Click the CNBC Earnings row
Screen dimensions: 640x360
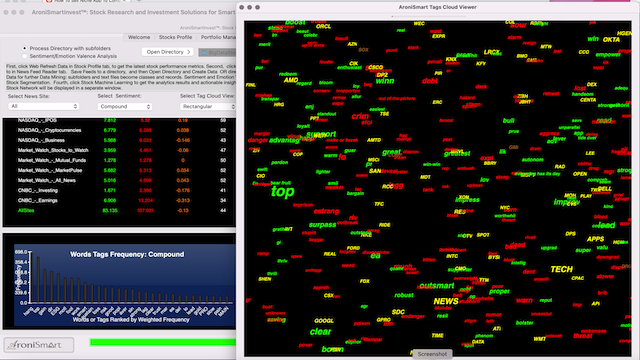(x=119, y=200)
